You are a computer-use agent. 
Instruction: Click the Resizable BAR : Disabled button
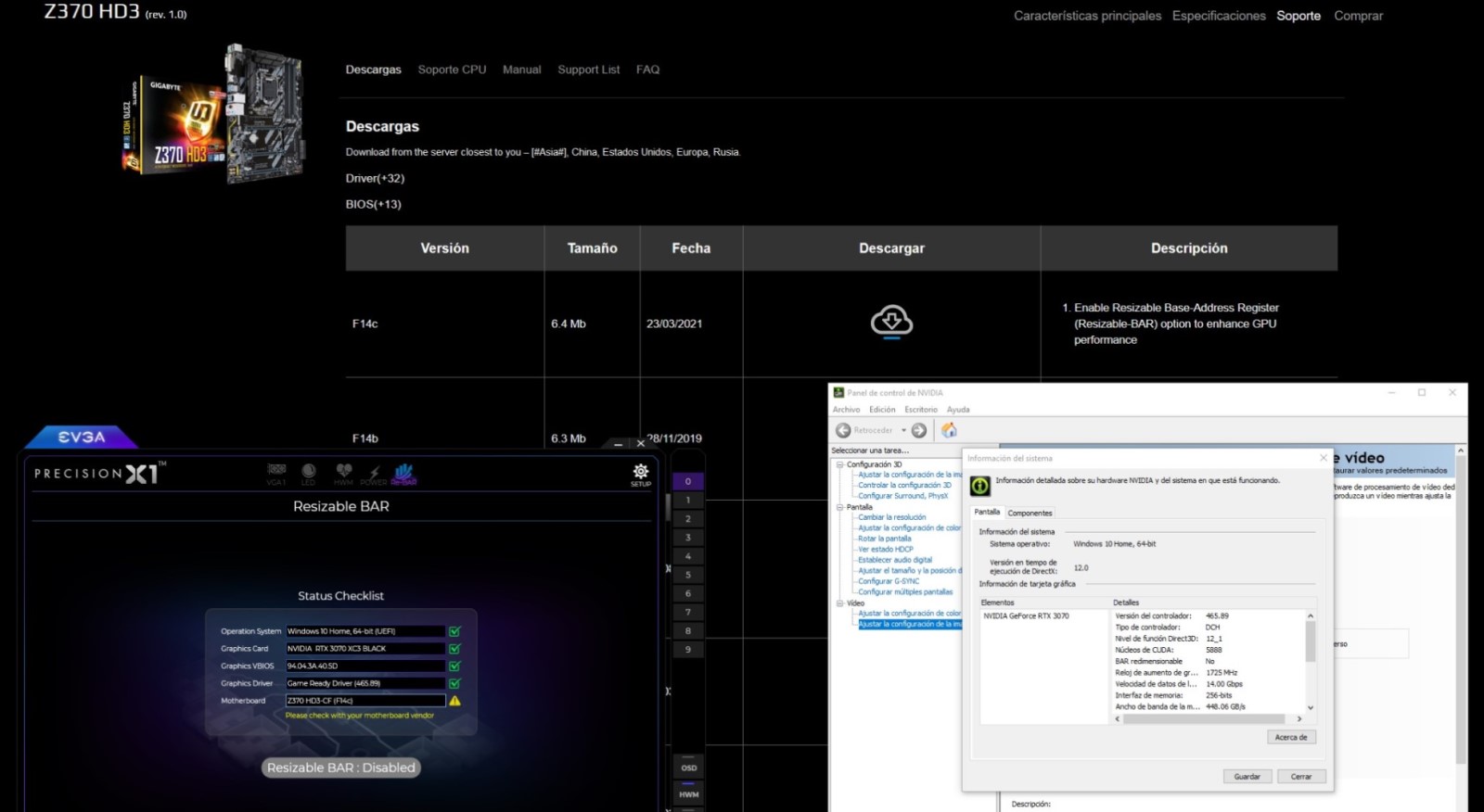[x=341, y=768]
